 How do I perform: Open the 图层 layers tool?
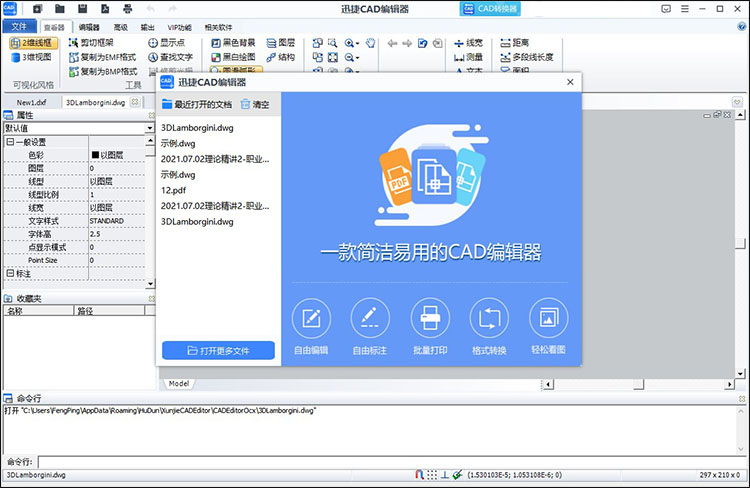coord(281,43)
